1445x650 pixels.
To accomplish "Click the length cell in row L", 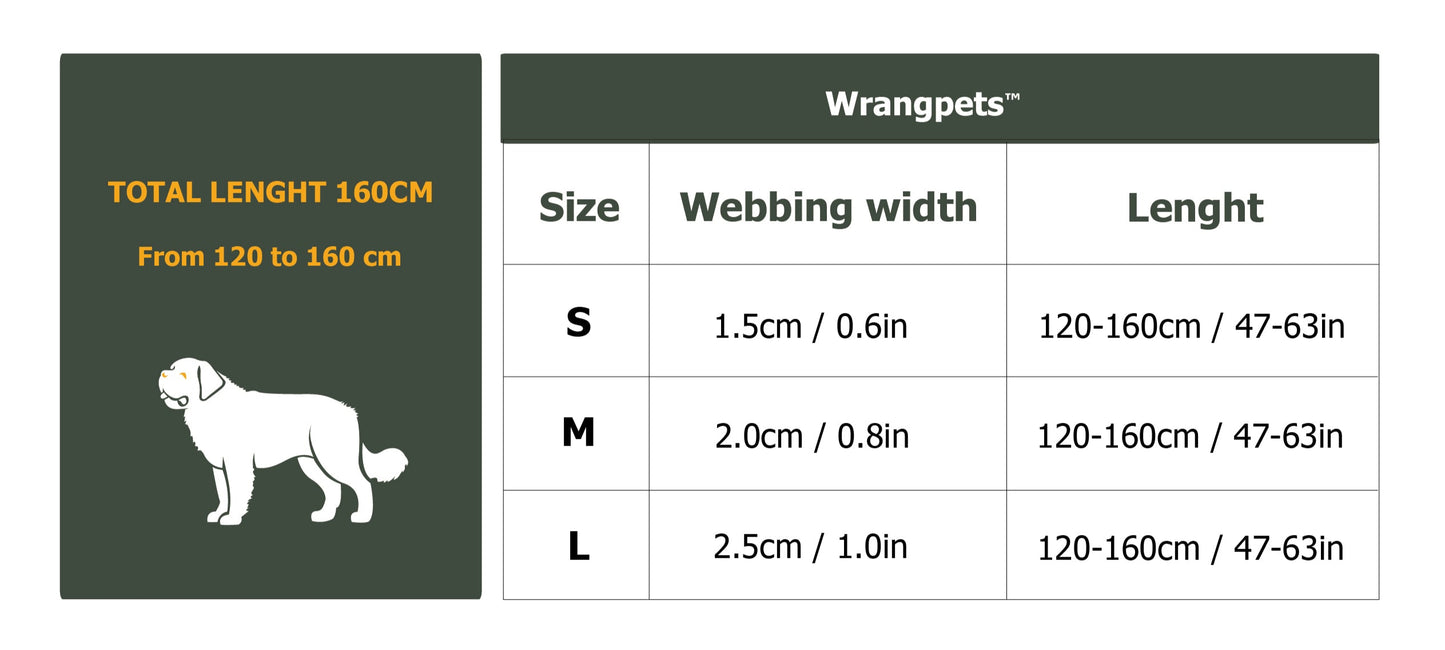I will 1191,548.
